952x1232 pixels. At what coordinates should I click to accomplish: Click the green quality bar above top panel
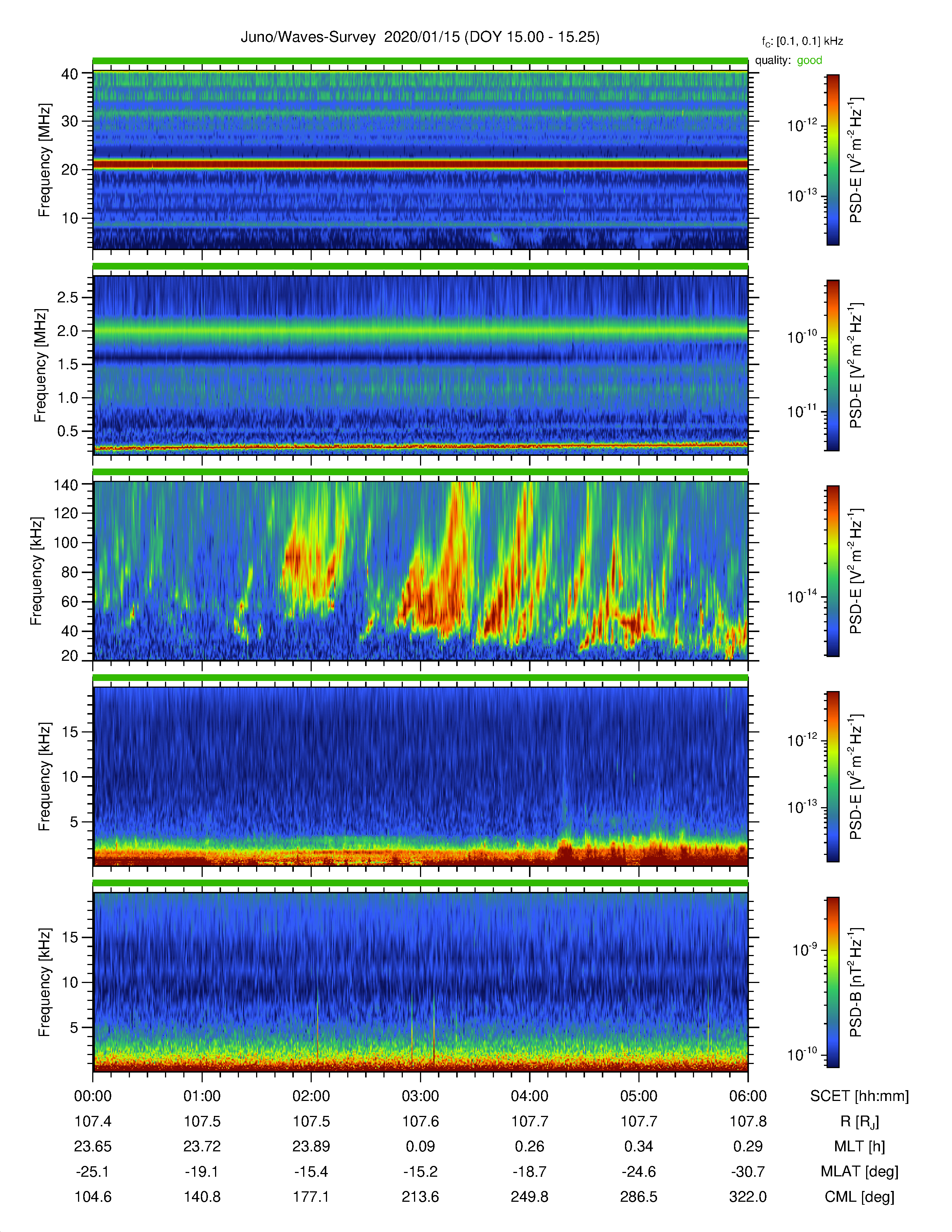coord(420,61)
